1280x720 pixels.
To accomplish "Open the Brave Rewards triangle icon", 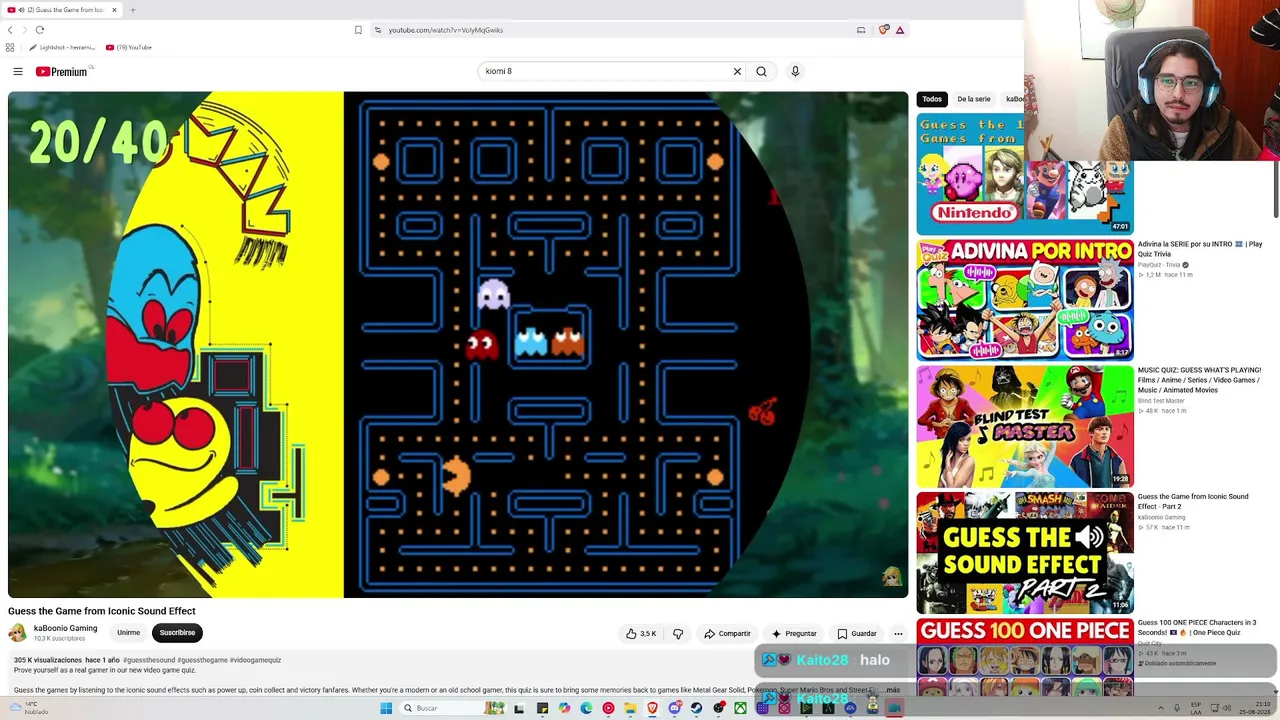I will tap(900, 30).
